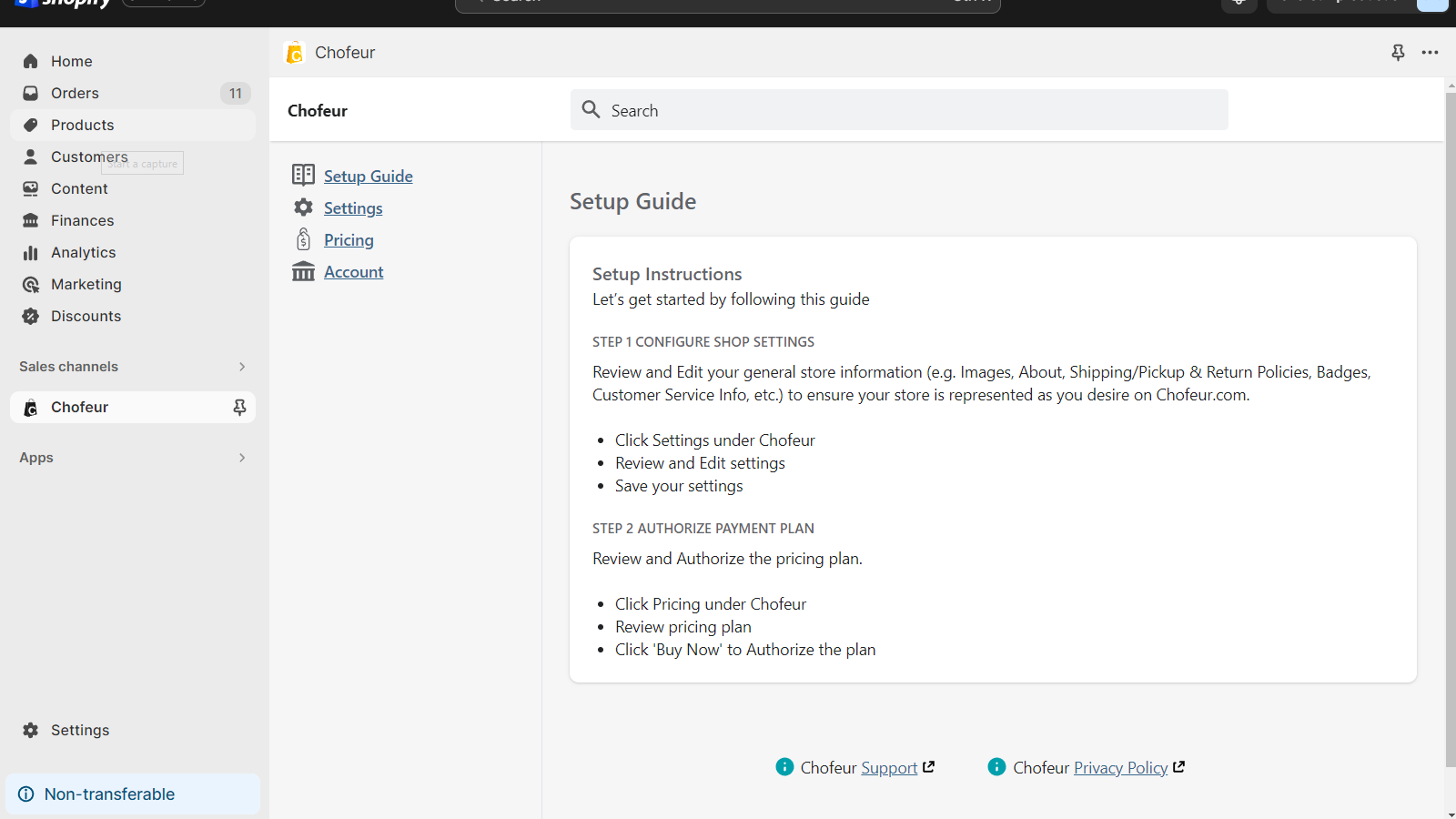Expand Sales channels with its chevron
The image size is (1456, 819).
(242, 367)
